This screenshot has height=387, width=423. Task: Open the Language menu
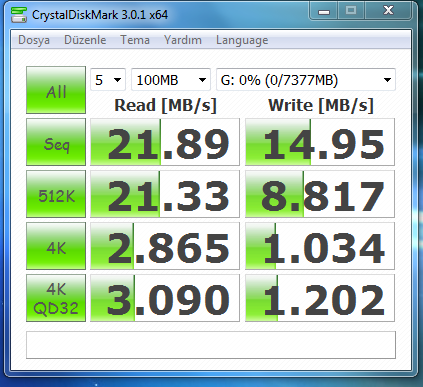point(242,40)
